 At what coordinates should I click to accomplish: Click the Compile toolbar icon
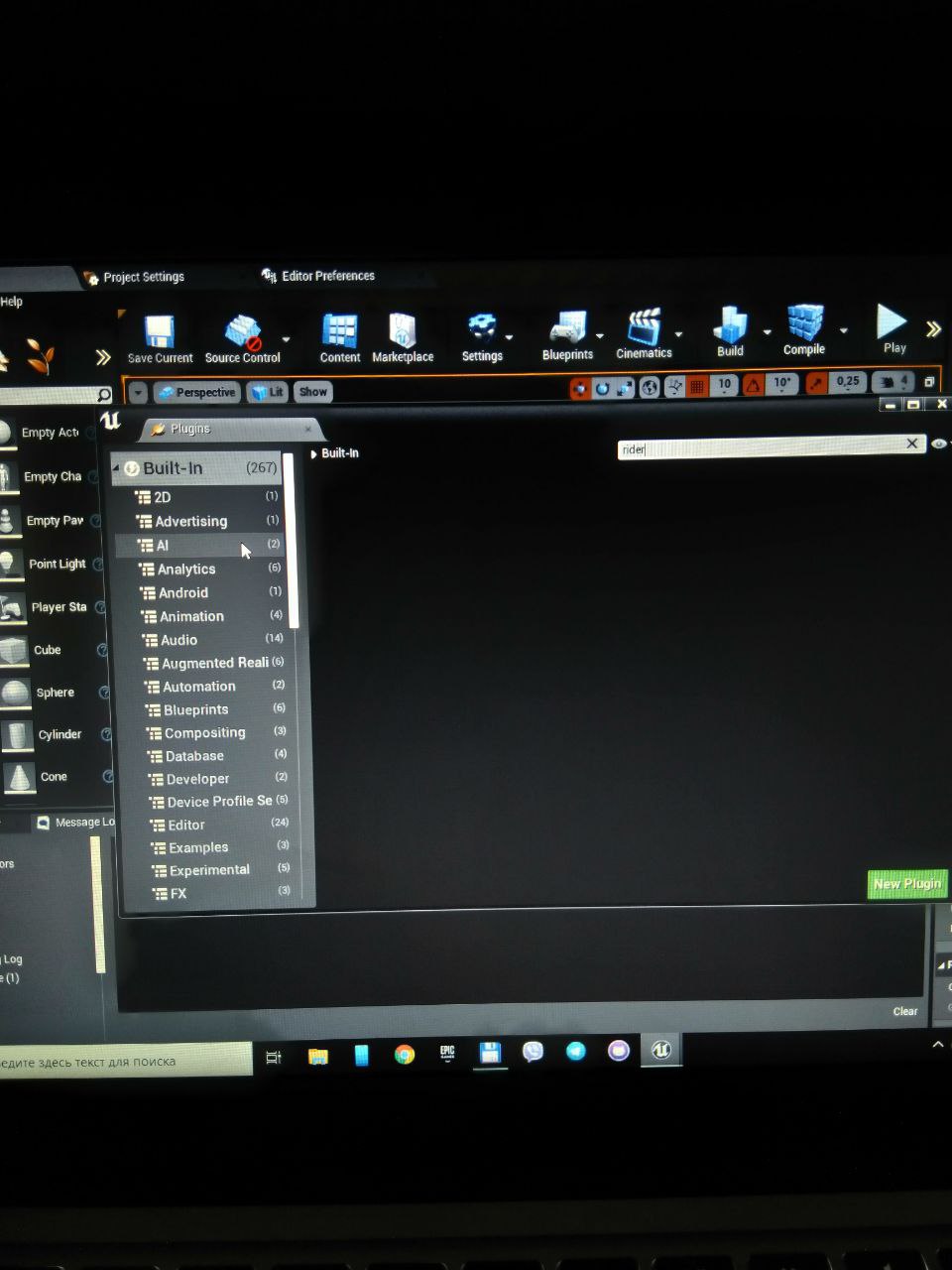coord(804,323)
